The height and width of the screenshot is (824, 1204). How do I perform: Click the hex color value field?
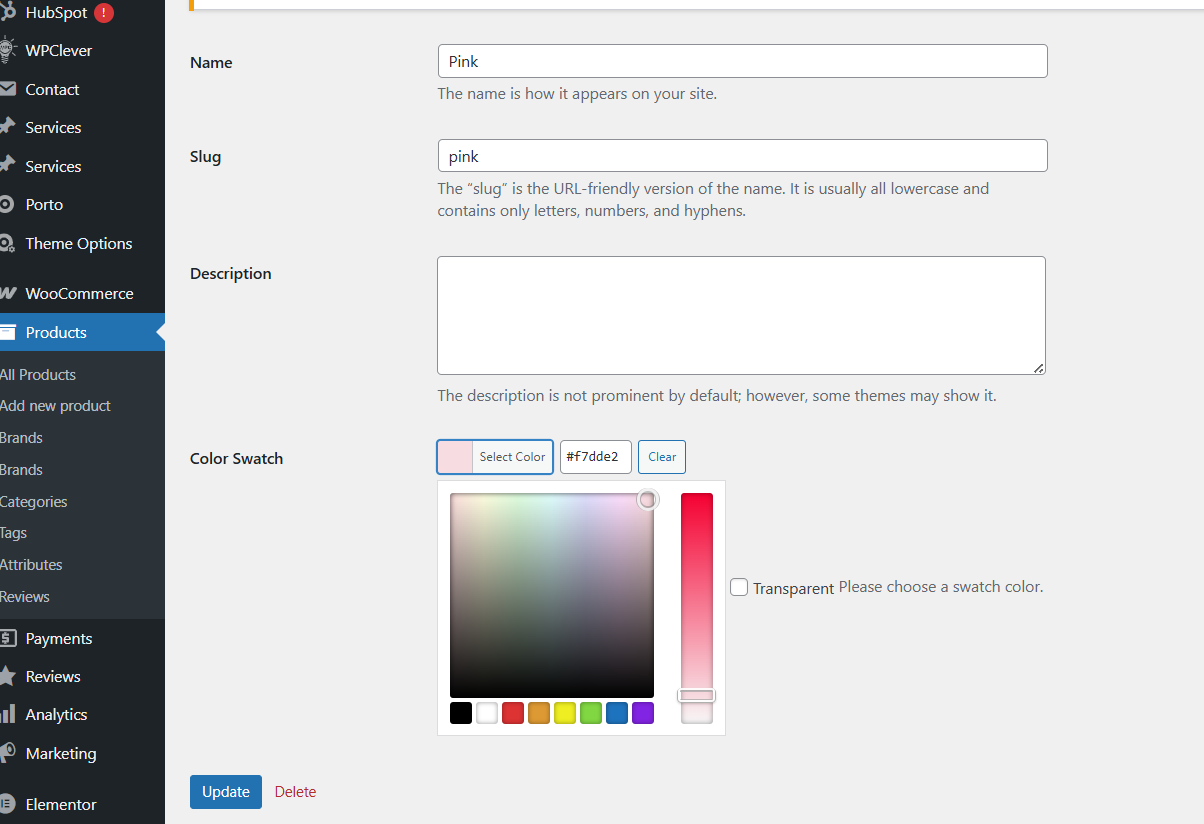[596, 457]
